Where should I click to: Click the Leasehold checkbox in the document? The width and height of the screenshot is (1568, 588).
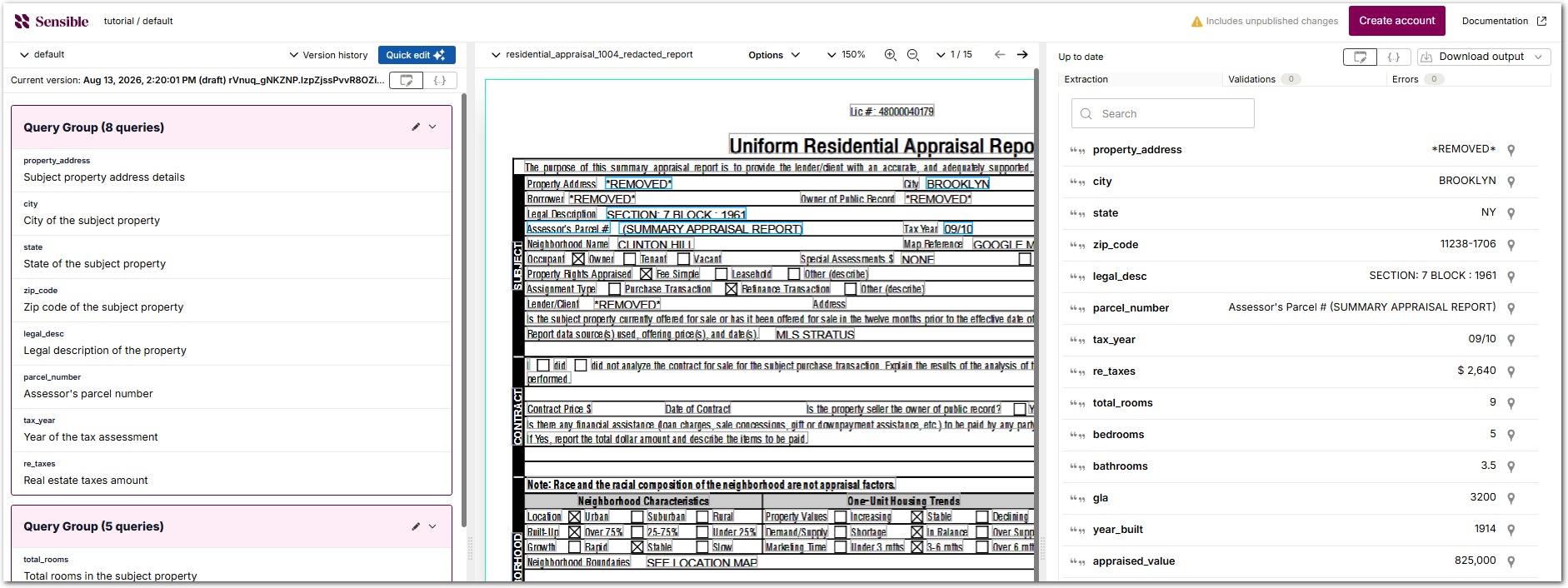[x=722, y=274]
